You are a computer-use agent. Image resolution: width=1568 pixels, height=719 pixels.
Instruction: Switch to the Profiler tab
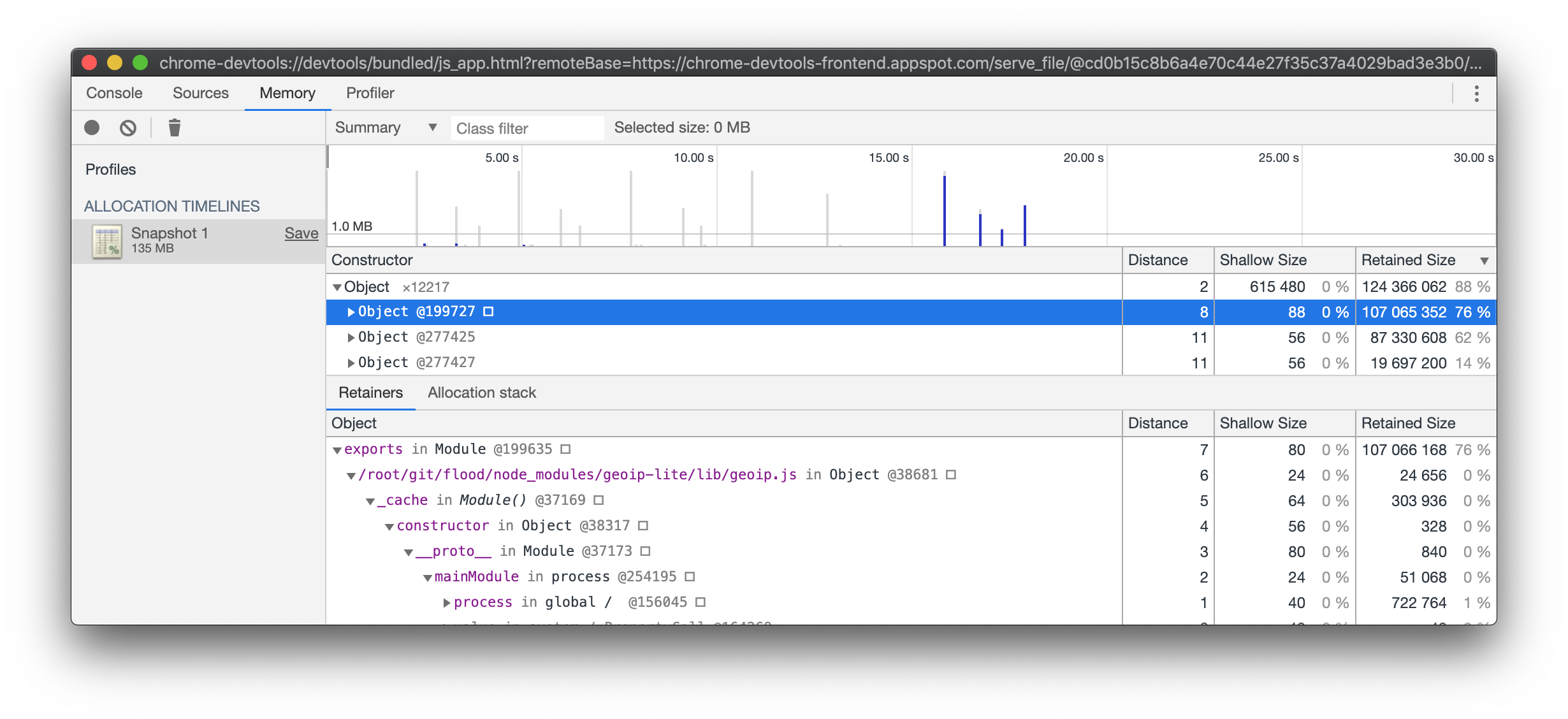370,93
